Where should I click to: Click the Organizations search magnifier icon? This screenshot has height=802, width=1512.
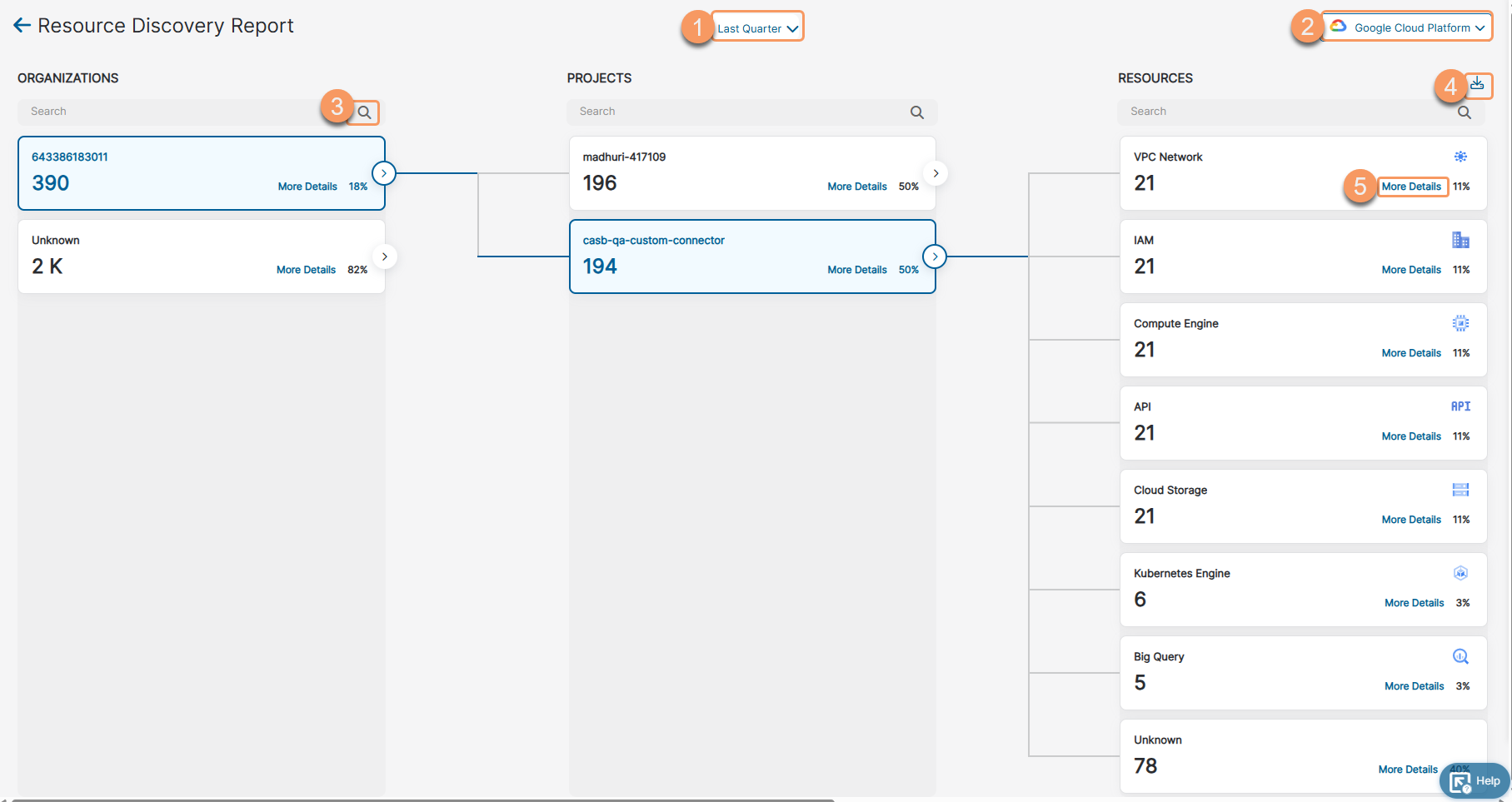[364, 112]
